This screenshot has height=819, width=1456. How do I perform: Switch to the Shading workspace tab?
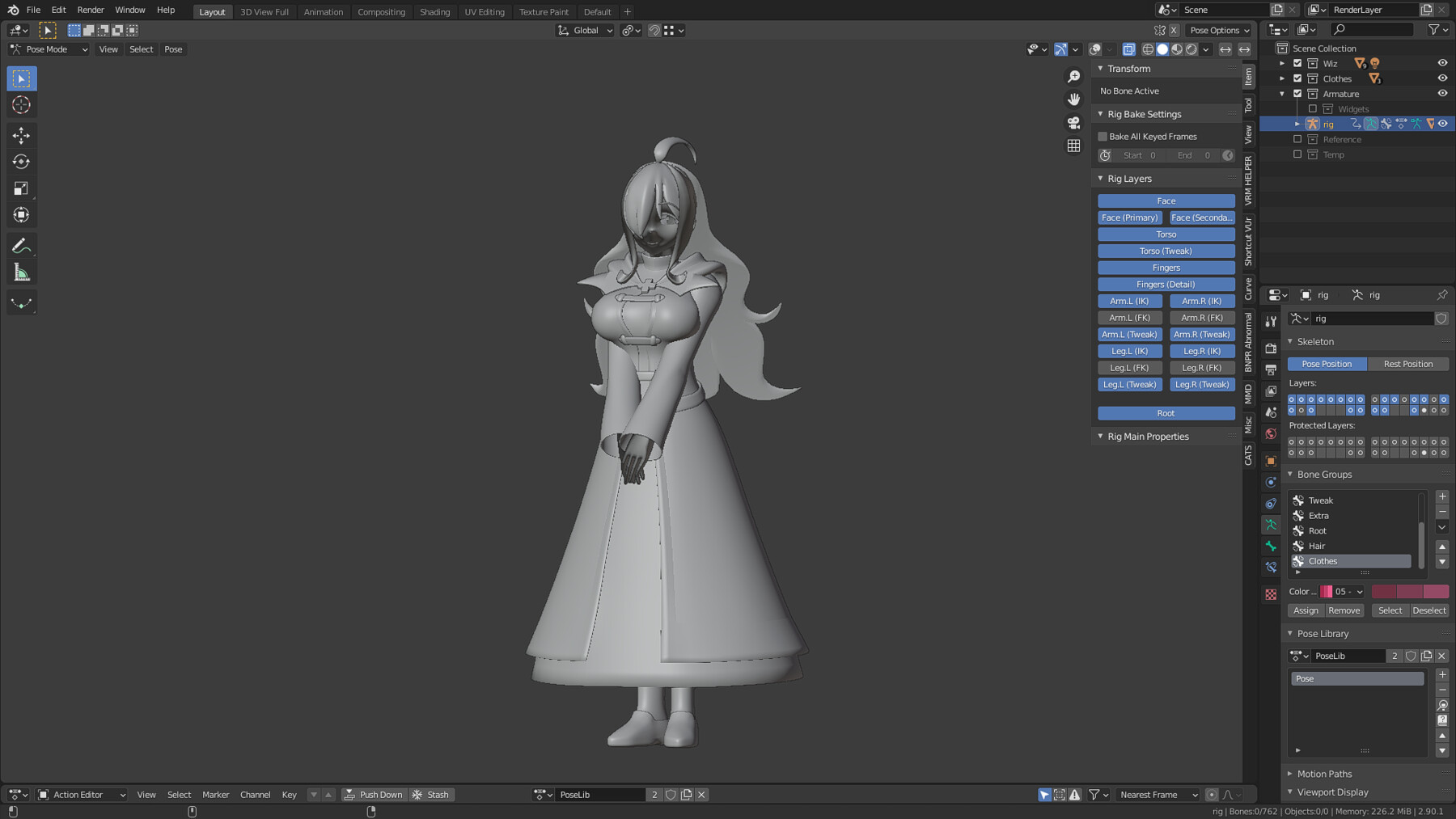434,12
